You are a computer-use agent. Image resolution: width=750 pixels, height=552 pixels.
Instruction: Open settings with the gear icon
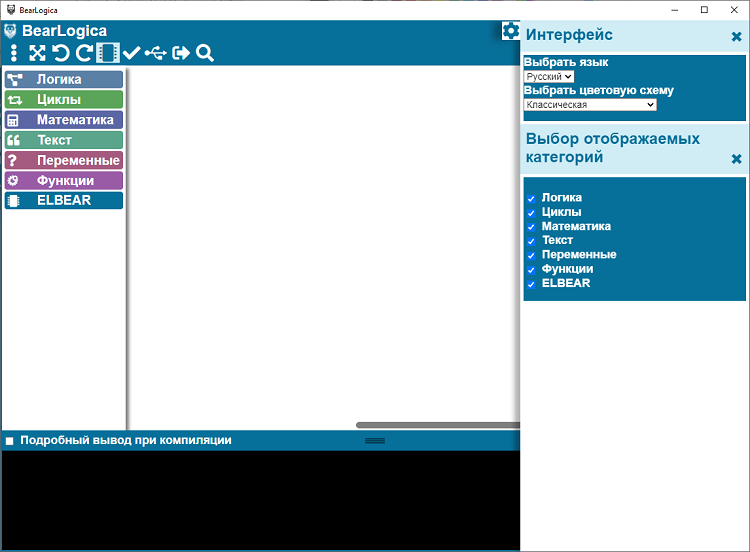510,31
